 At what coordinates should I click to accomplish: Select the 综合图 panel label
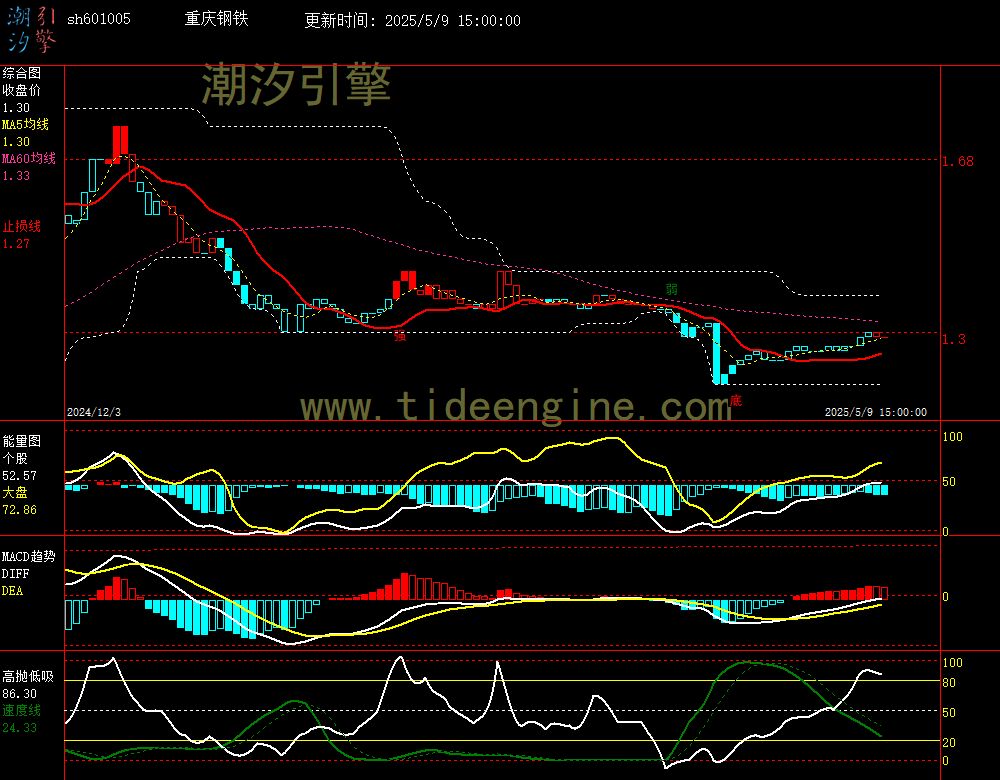click(22, 73)
